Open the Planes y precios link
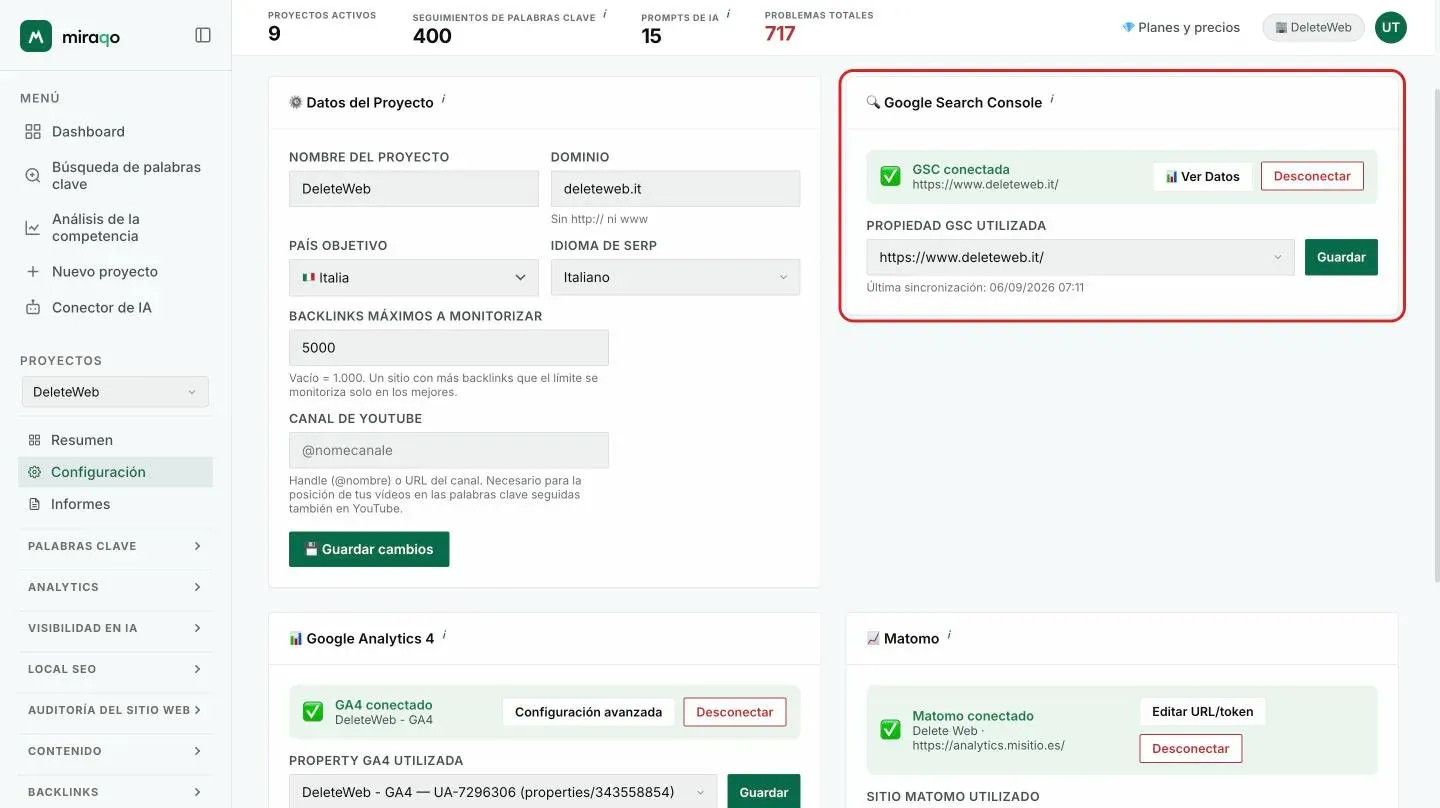Screen dimensions: 1440x808 1181,28
